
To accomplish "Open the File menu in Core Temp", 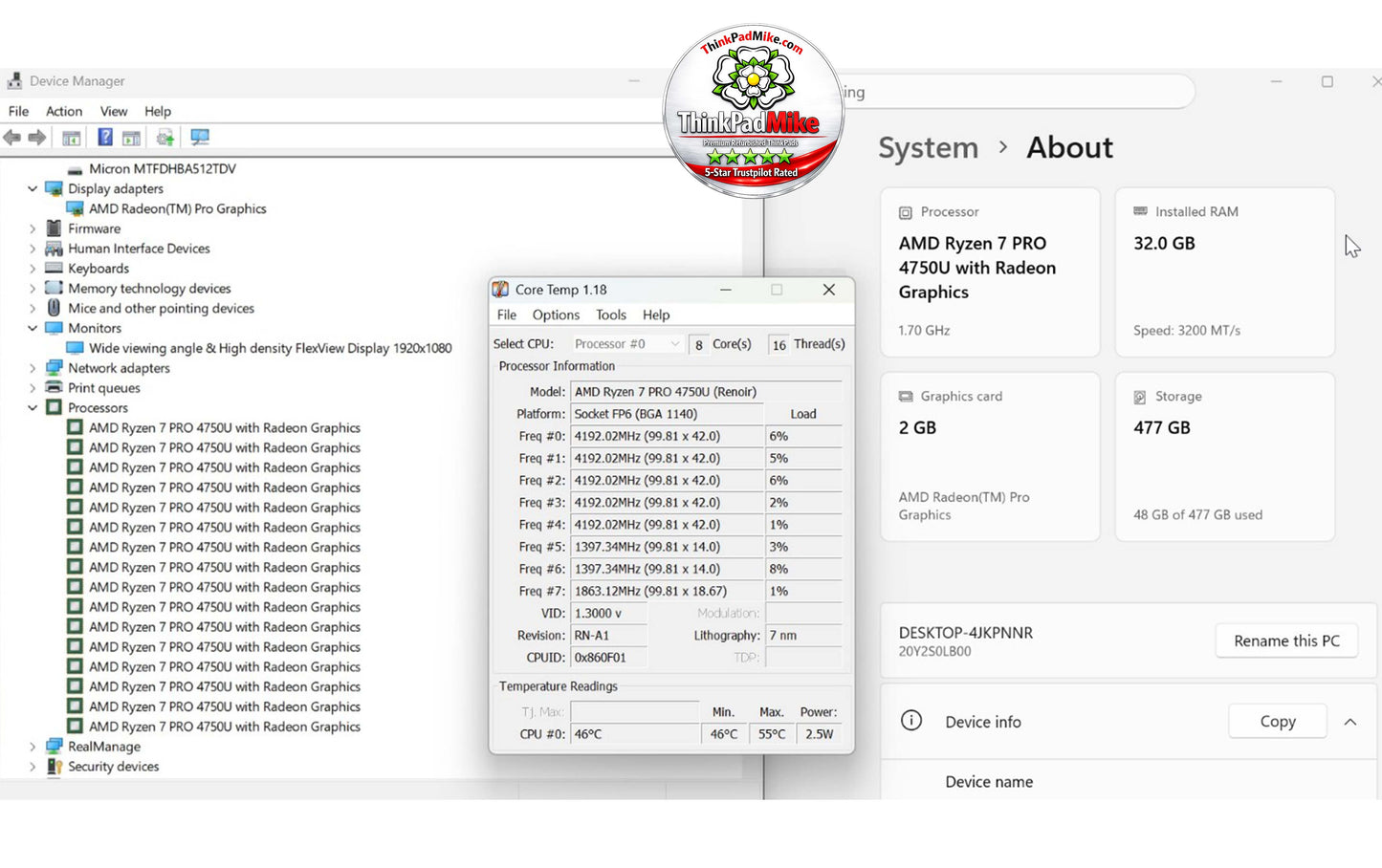I will [x=507, y=315].
